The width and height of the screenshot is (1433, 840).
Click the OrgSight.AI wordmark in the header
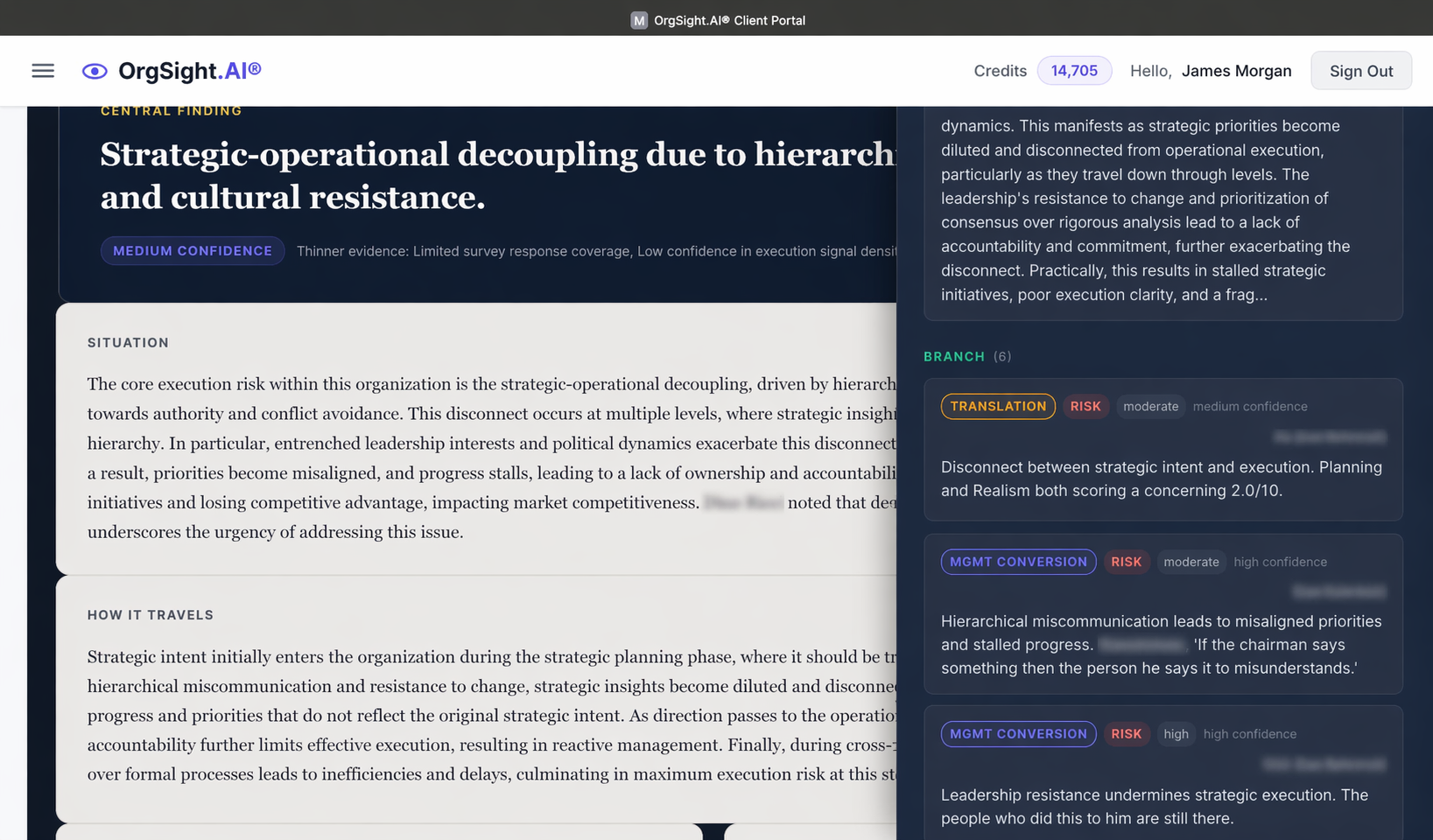[x=189, y=71]
